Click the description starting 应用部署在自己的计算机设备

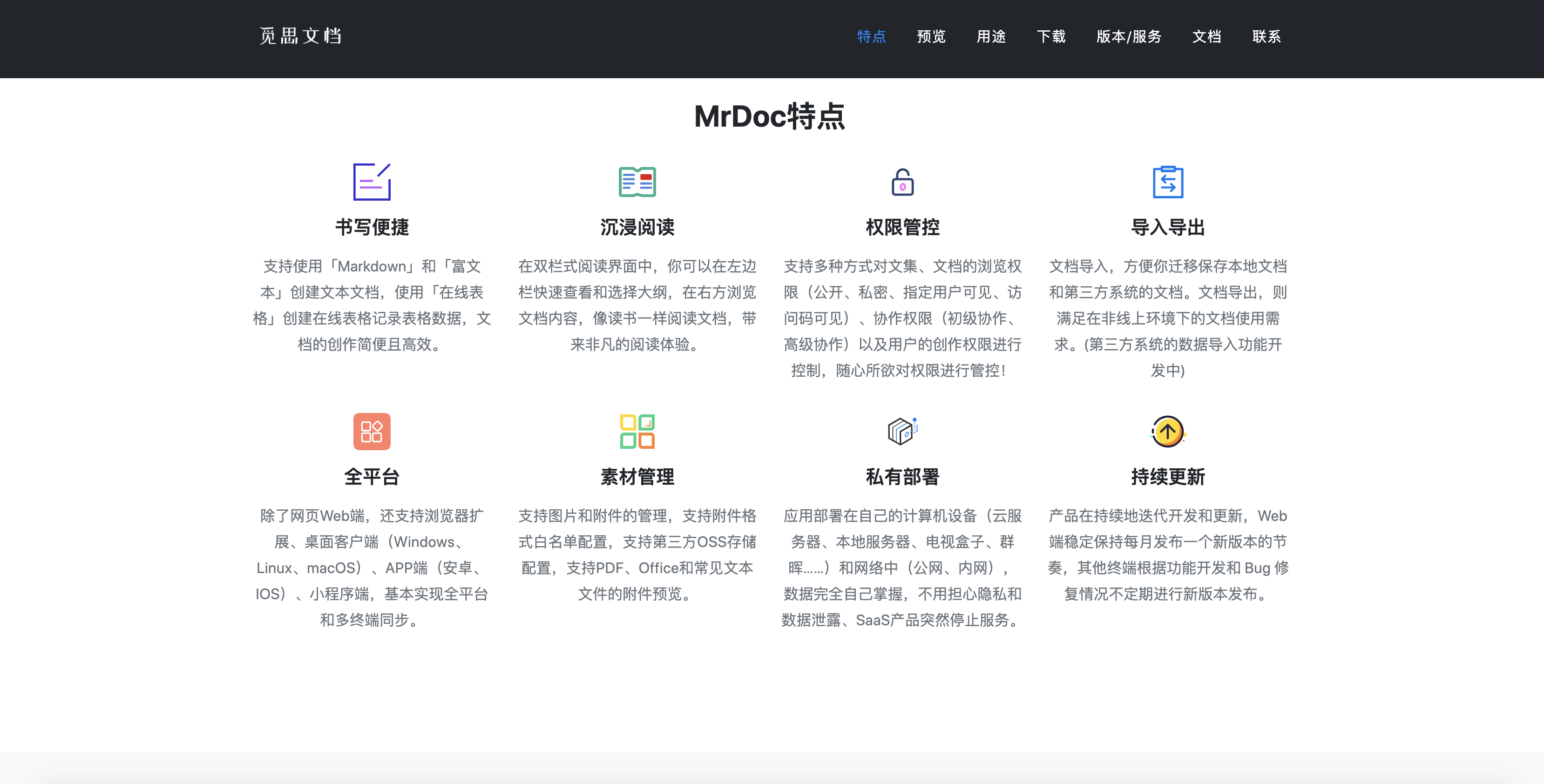coord(902,568)
